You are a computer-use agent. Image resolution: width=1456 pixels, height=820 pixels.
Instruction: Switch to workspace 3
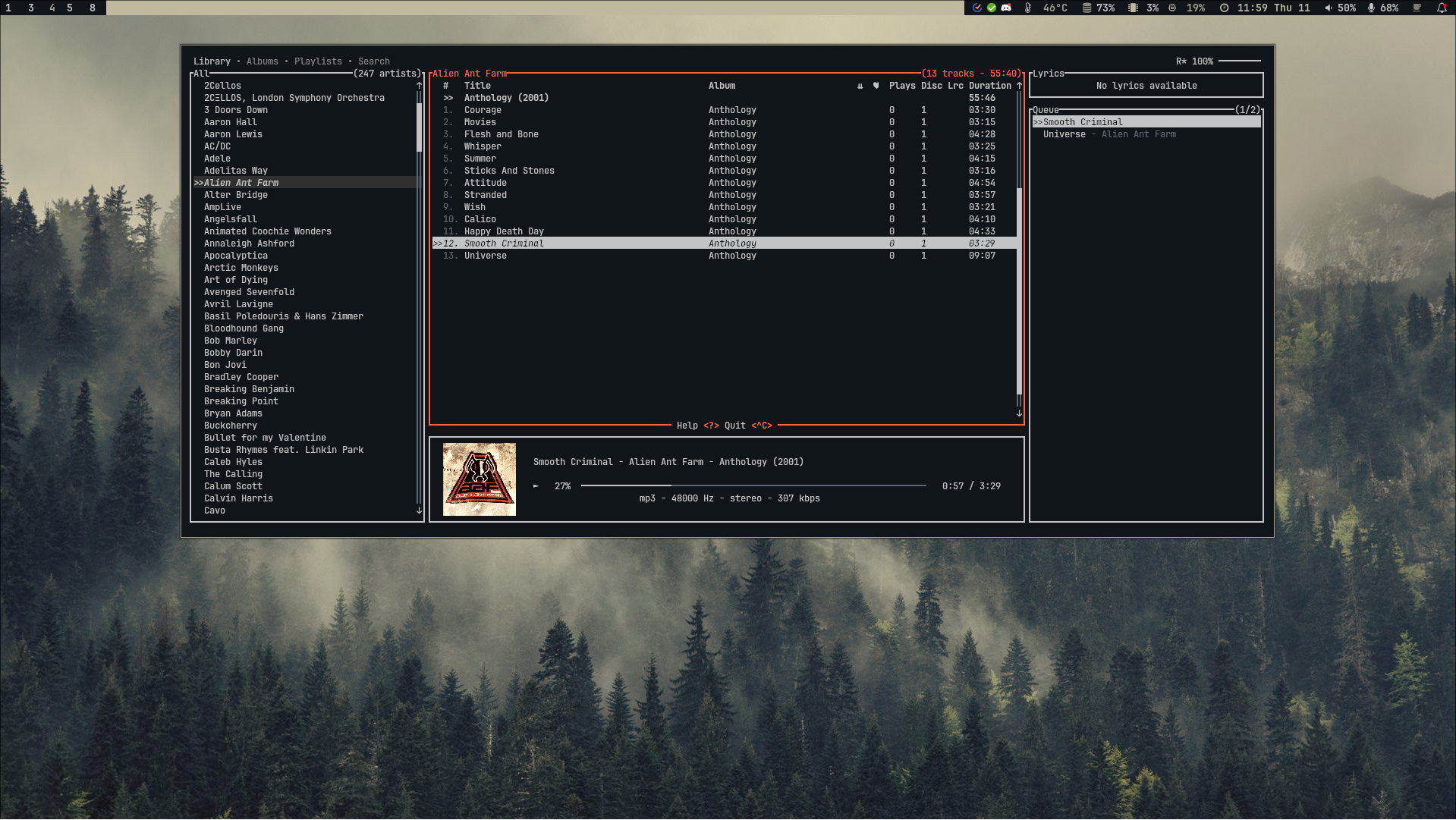[x=31, y=8]
